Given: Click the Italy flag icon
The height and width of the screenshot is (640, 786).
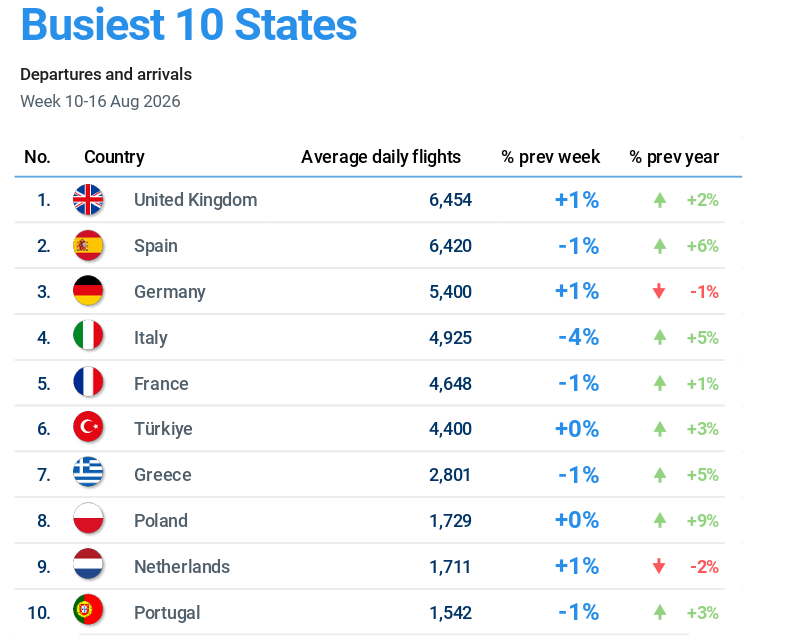Looking at the screenshot, I should click(88, 336).
